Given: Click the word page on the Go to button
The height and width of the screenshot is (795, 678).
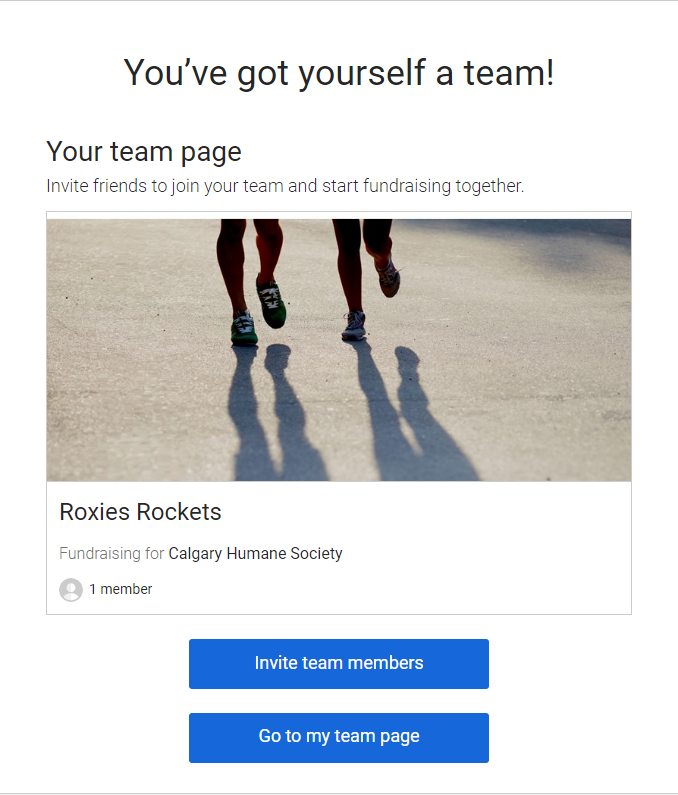Looking at the screenshot, I should pos(400,737).
